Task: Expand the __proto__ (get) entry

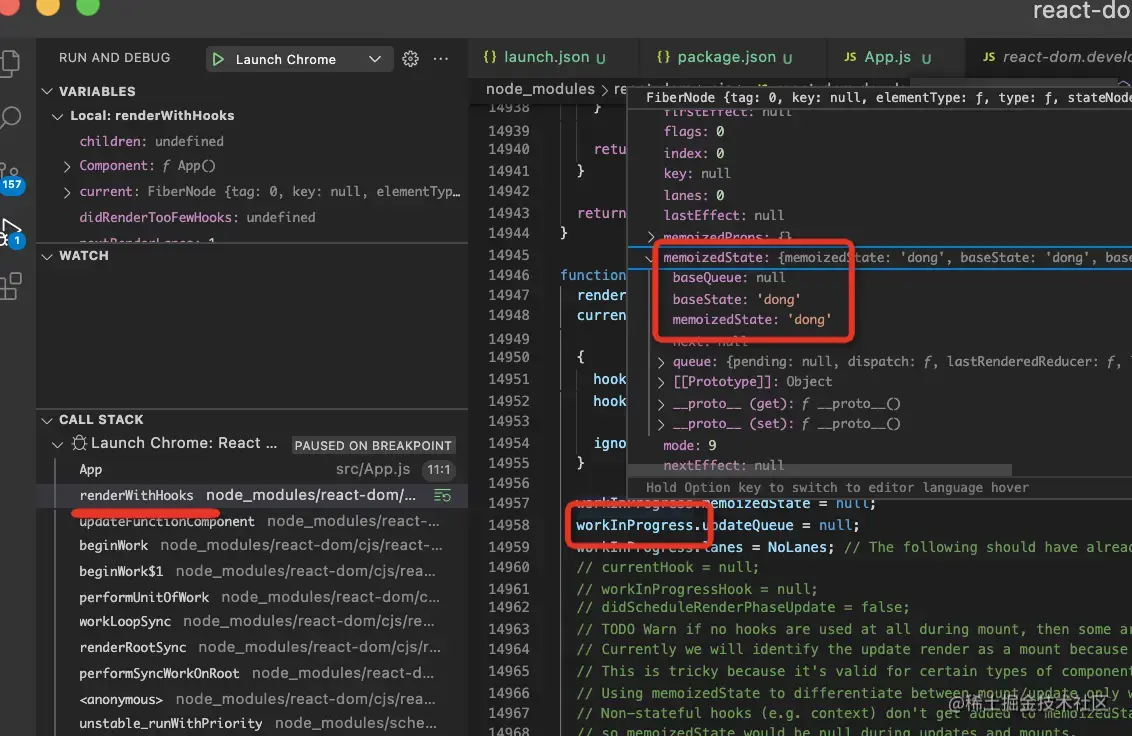Action: click(x=661, y=404)
